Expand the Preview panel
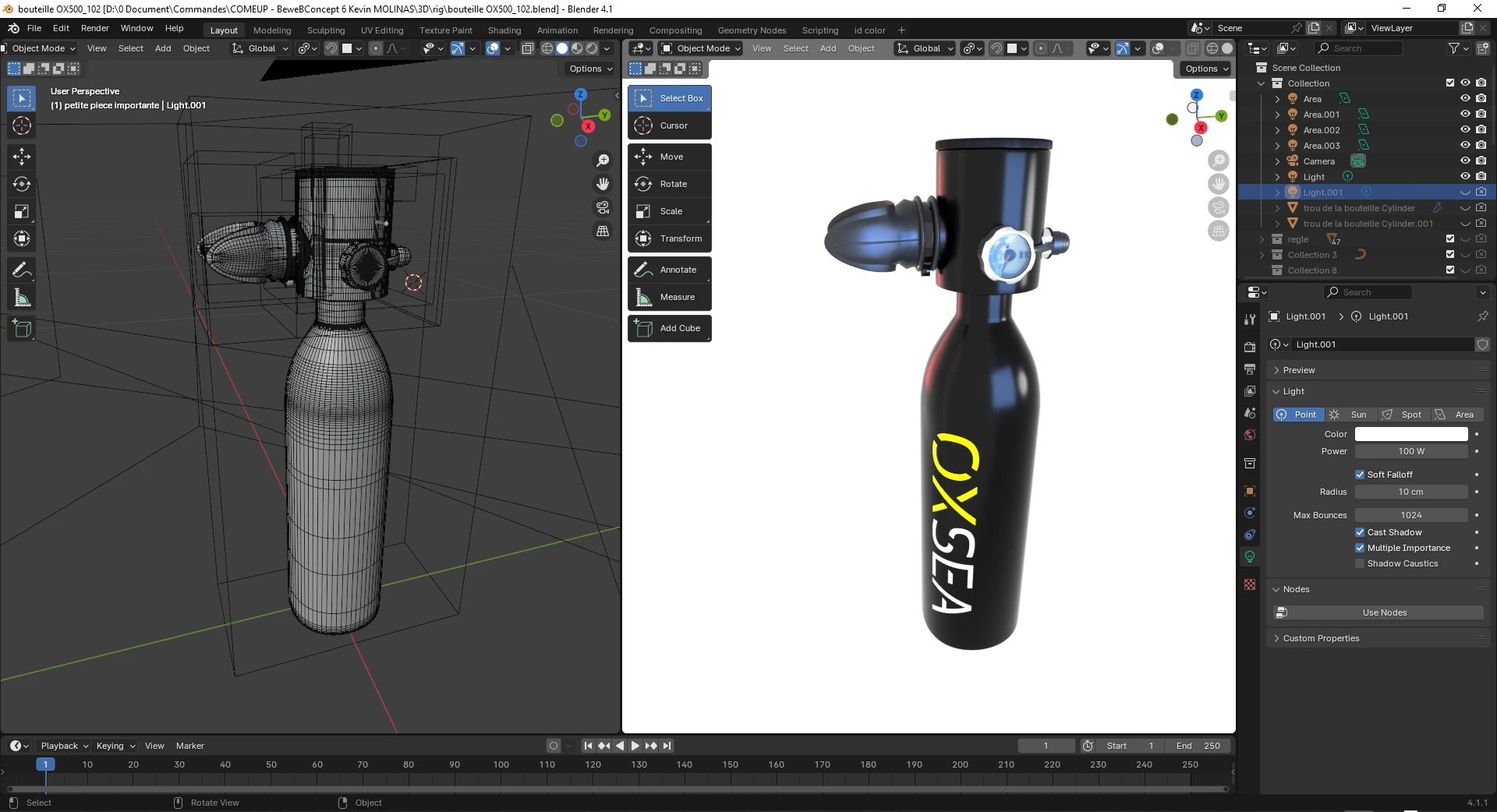The image size is (1497, 812). pyautogui.click(x=1299, y=370)
